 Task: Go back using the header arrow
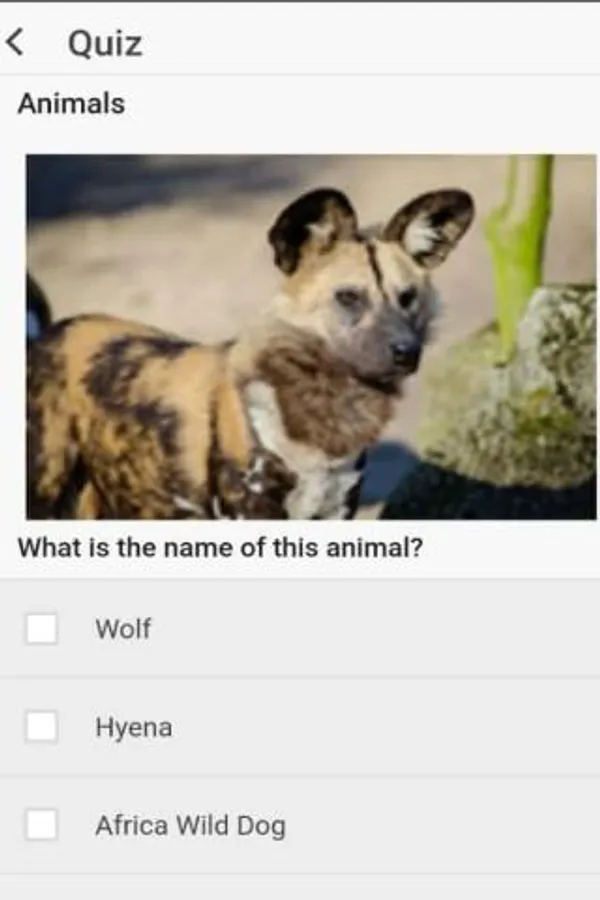coord(15,42)
